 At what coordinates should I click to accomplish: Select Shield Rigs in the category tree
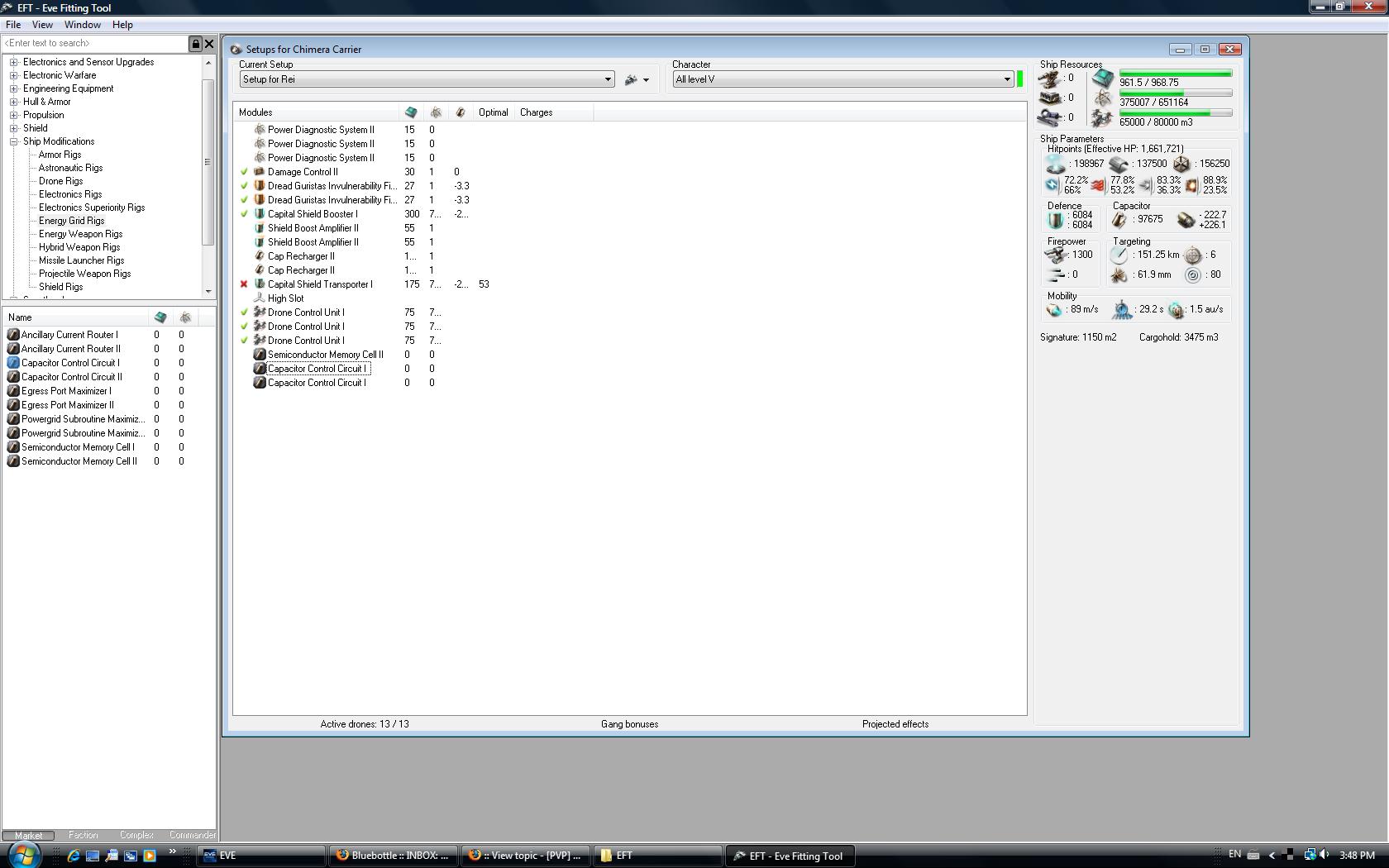(x=60, y=287)
